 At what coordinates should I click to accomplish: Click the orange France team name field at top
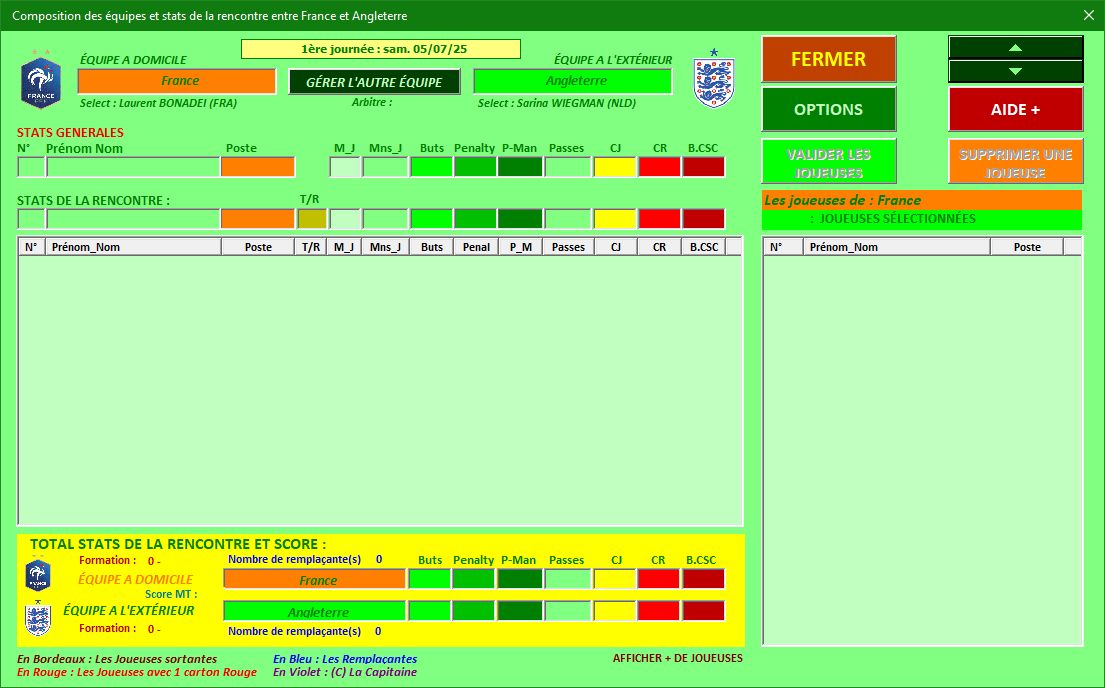point(177,81)
